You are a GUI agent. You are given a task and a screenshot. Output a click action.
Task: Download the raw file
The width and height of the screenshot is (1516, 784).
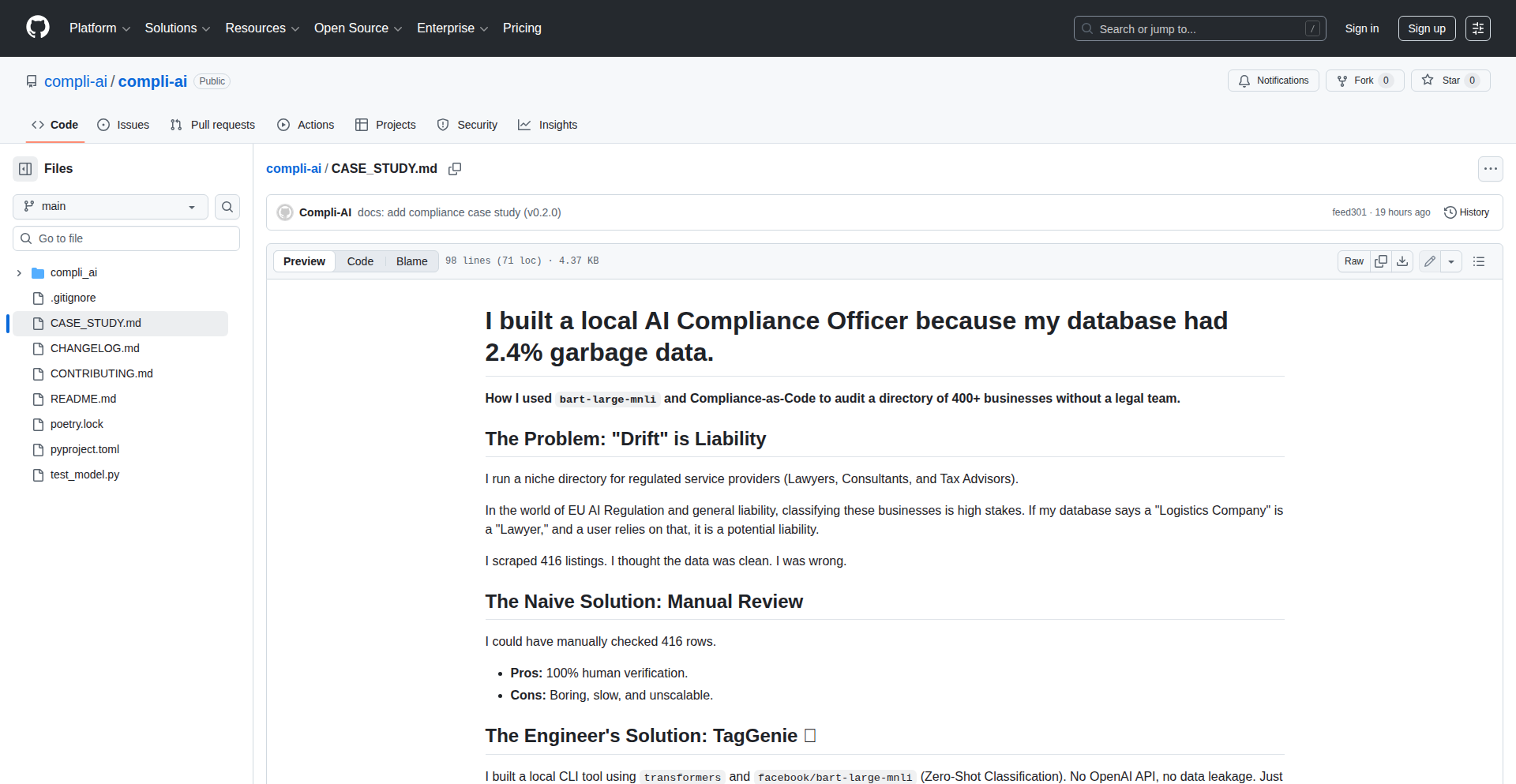(x=1402, y=261)
